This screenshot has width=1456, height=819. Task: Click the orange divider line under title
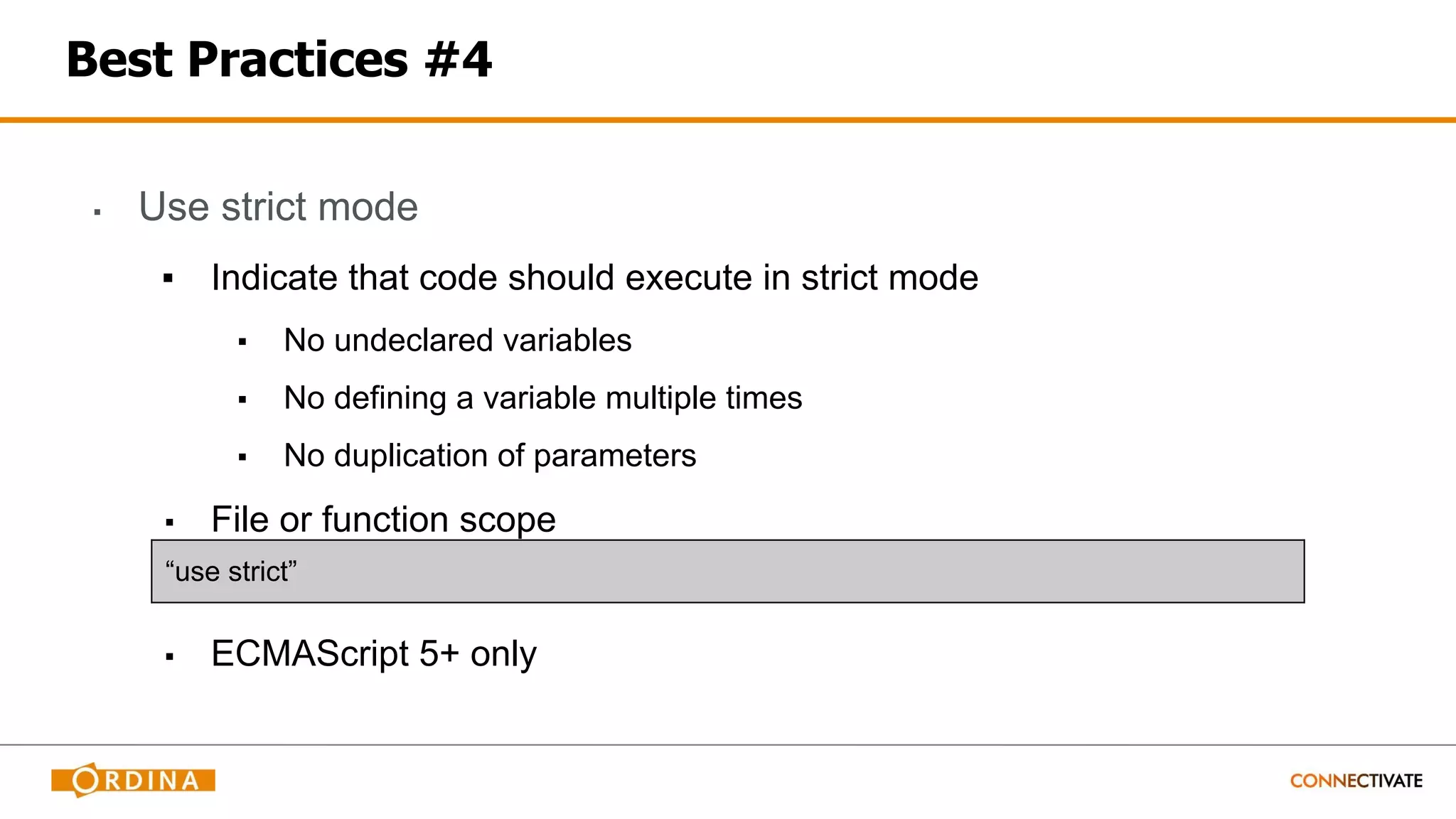coord(728,120)
